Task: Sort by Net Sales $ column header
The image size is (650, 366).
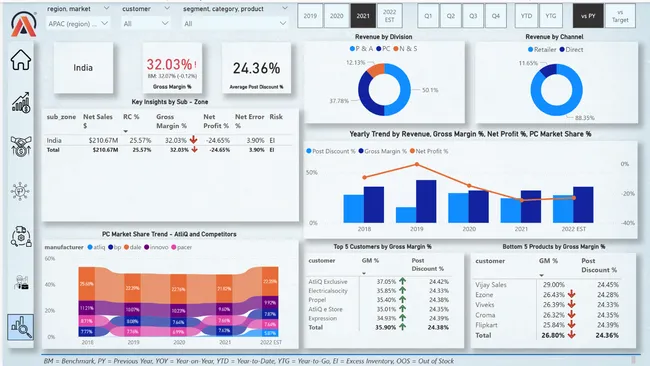Action: (x=98, y=121)
